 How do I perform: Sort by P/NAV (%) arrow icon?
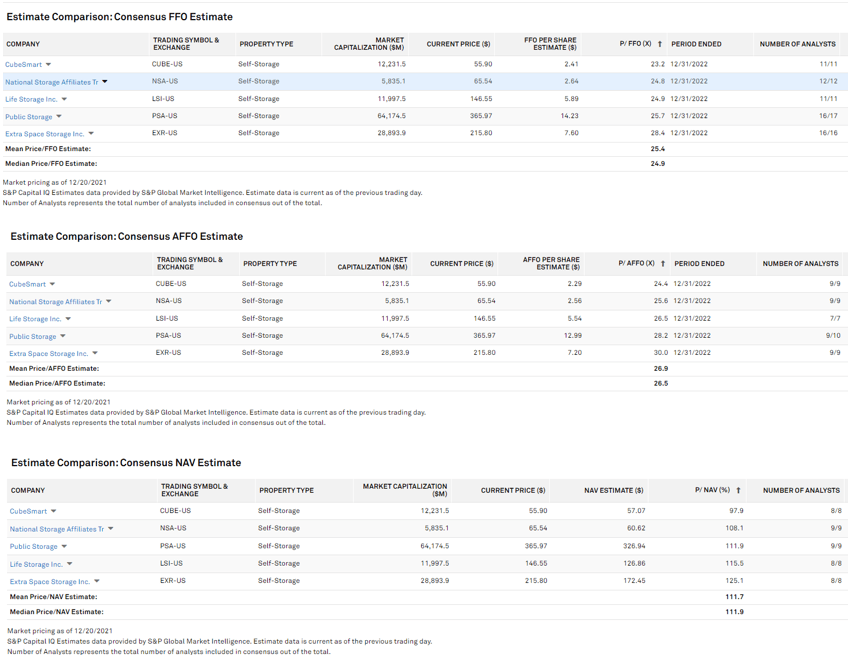coord(738,490)
